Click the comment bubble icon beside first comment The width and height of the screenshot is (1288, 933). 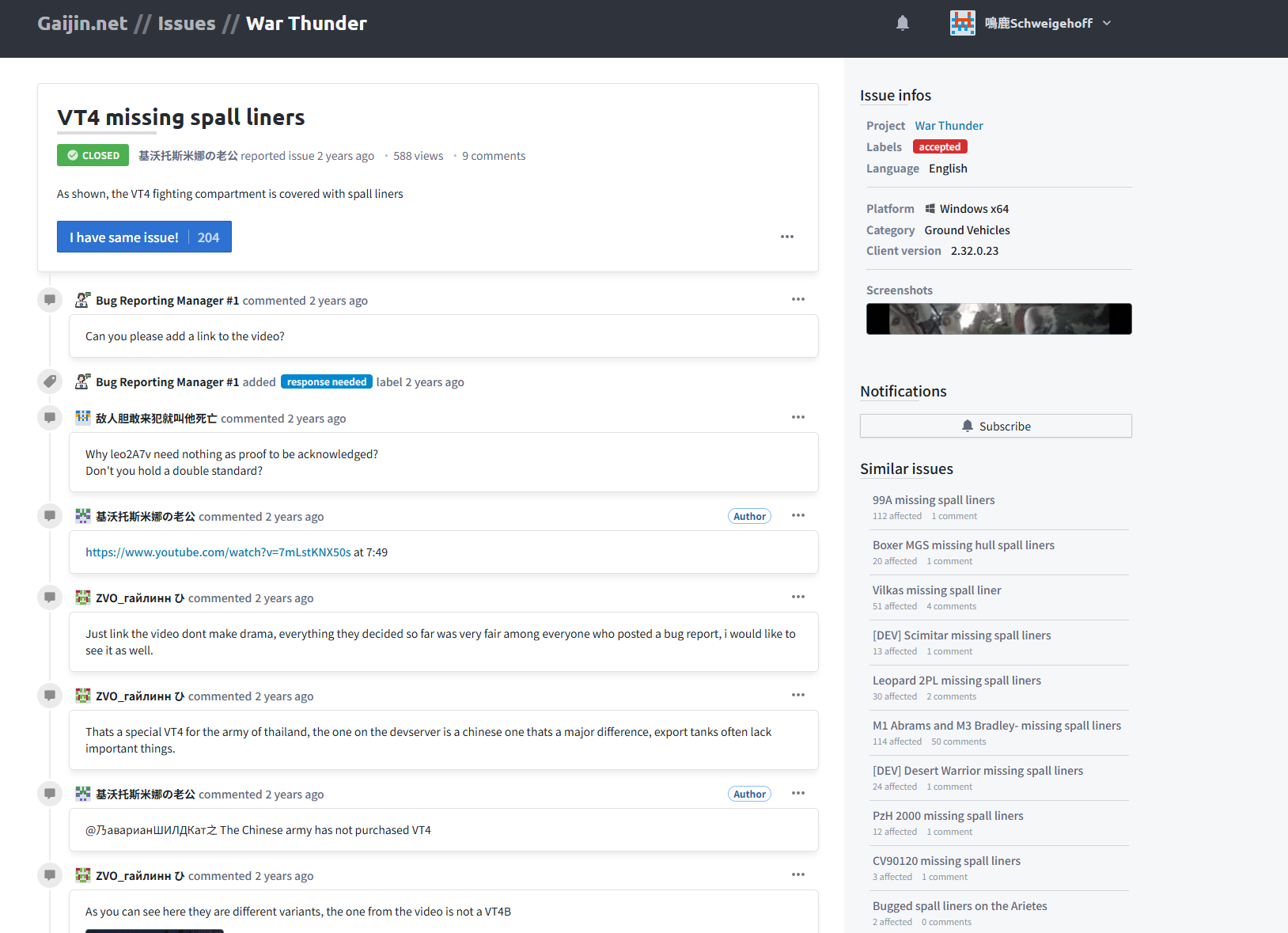click(50, 300)
